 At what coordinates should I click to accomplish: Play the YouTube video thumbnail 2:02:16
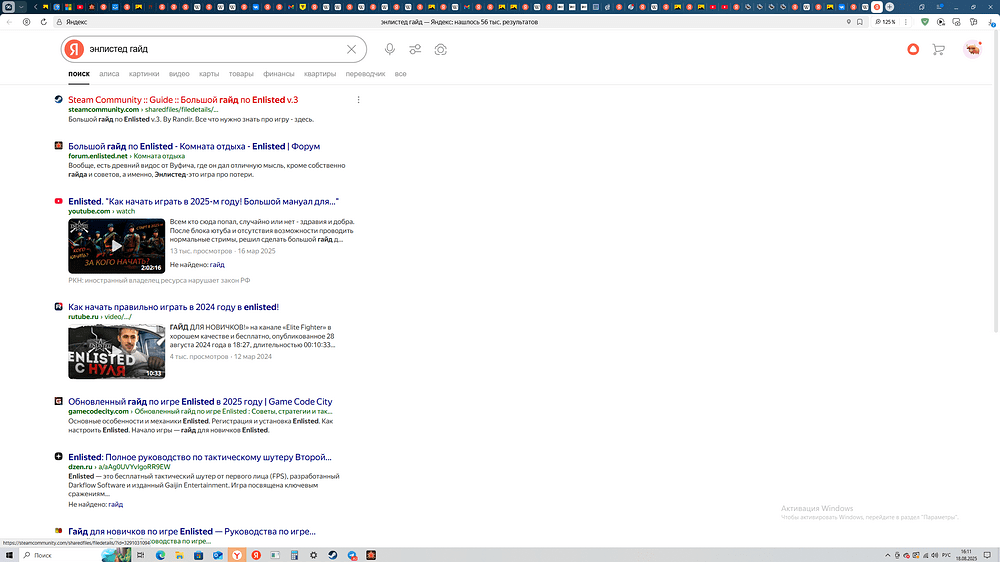117,246
